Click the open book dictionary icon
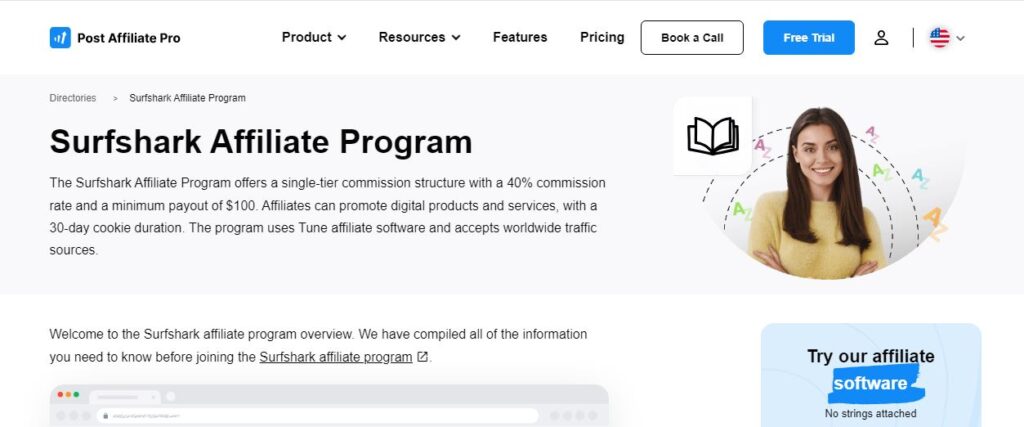The height and width of the screenshot is (427, 1024). coord(712,136)
